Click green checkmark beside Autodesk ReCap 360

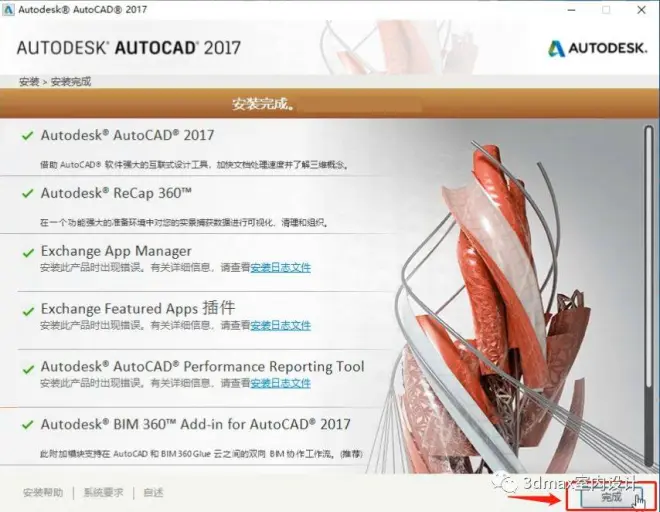coord(28,194)
